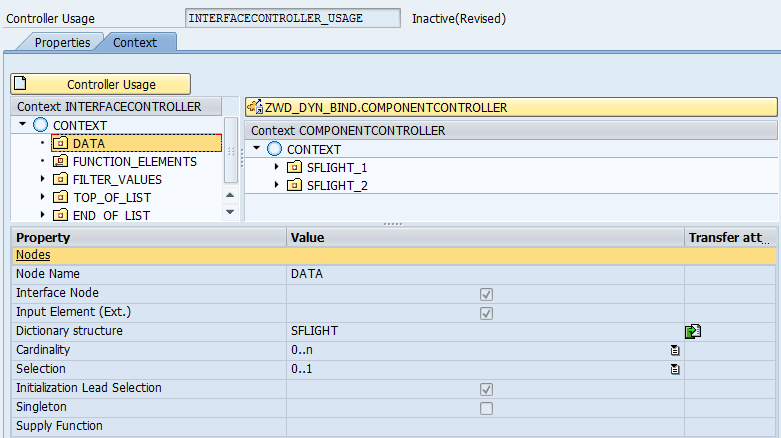This screenshot has width=781, height=438.
Task: Click the Supply Function property row
Action: (393, 426)
